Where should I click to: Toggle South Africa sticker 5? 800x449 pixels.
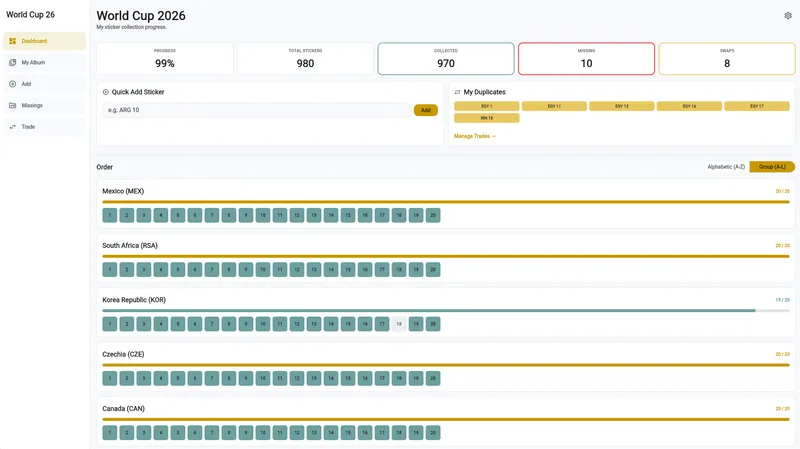pos(178,269)
